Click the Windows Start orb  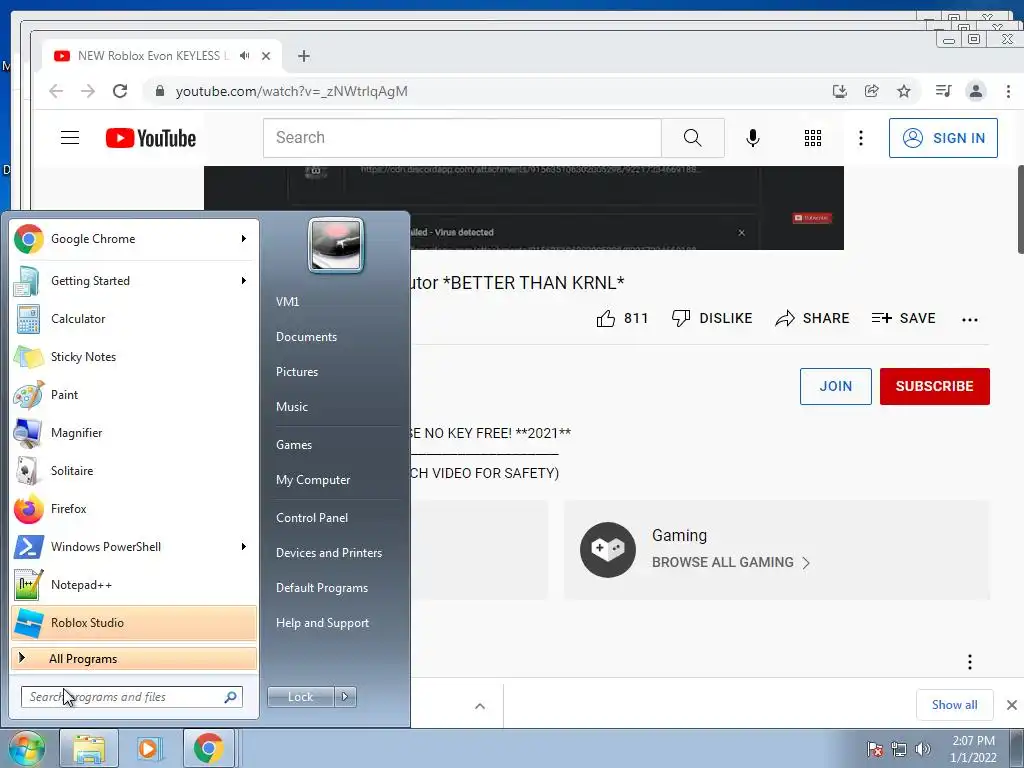point(26,748)
